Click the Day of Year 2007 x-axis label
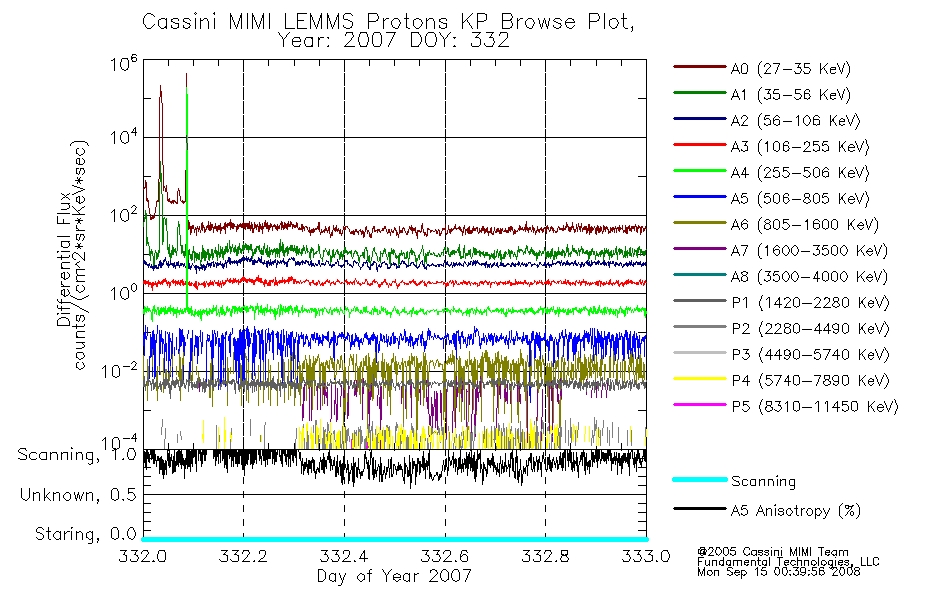This screenshot has width=950, height=600. pyautogui.click(x=394, y=575)
